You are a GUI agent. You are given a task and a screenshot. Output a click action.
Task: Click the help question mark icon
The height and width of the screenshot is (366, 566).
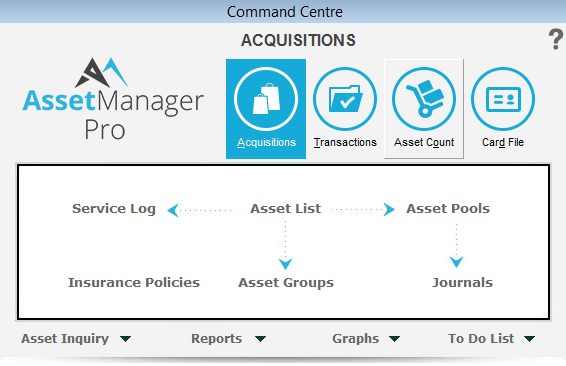pyautogui.click(x=556, y=39)
